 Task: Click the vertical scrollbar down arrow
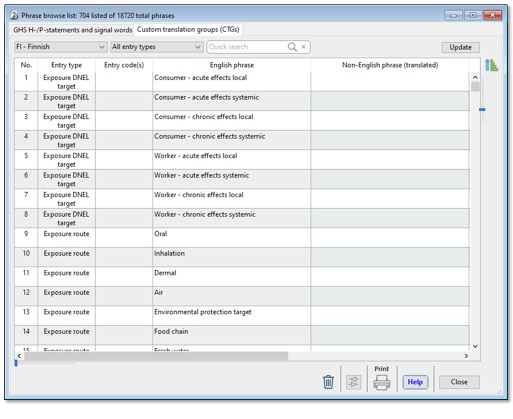click(475, 346)
